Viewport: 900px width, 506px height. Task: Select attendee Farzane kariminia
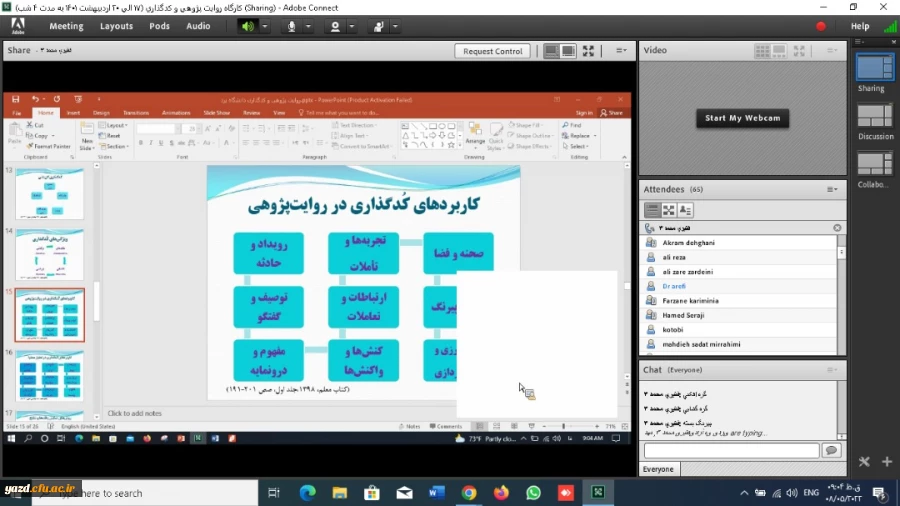point(738,301)
